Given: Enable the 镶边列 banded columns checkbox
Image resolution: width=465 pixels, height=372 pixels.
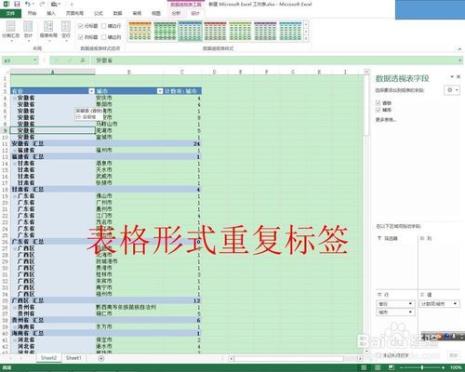Looking at the screenshot, I should coord(104,37).
